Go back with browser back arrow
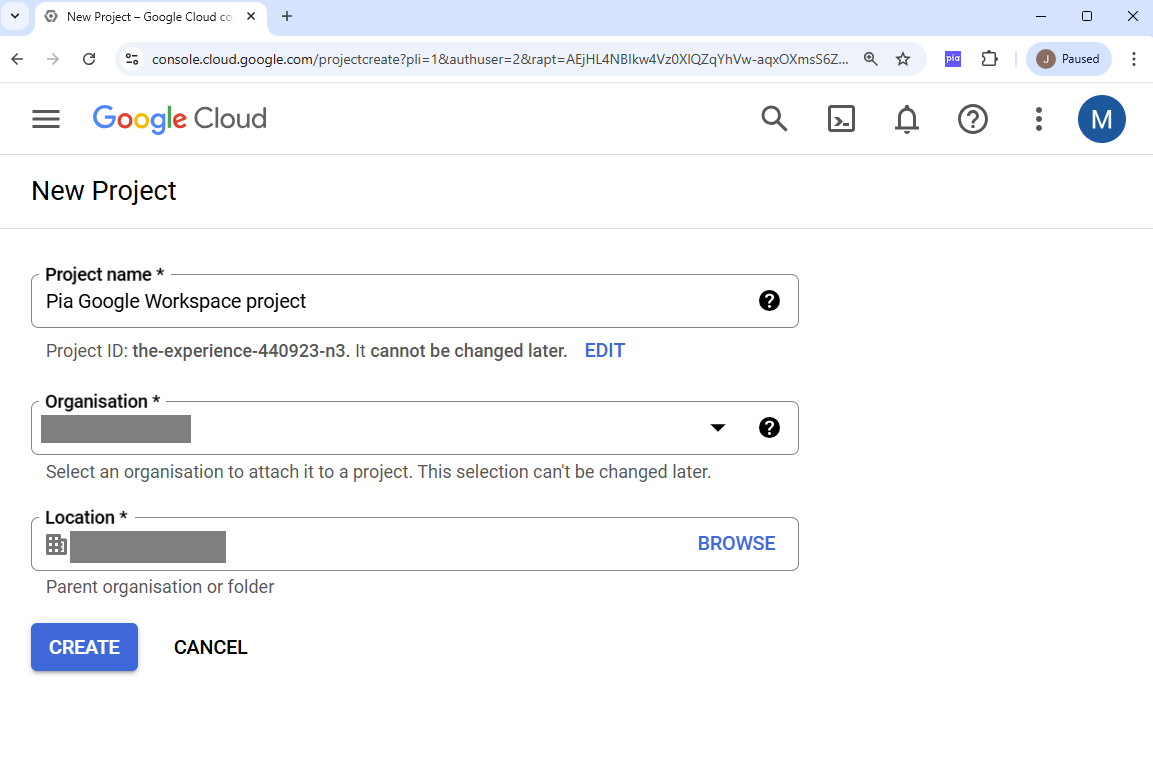 pyautogui.click(x=18, y=59)
